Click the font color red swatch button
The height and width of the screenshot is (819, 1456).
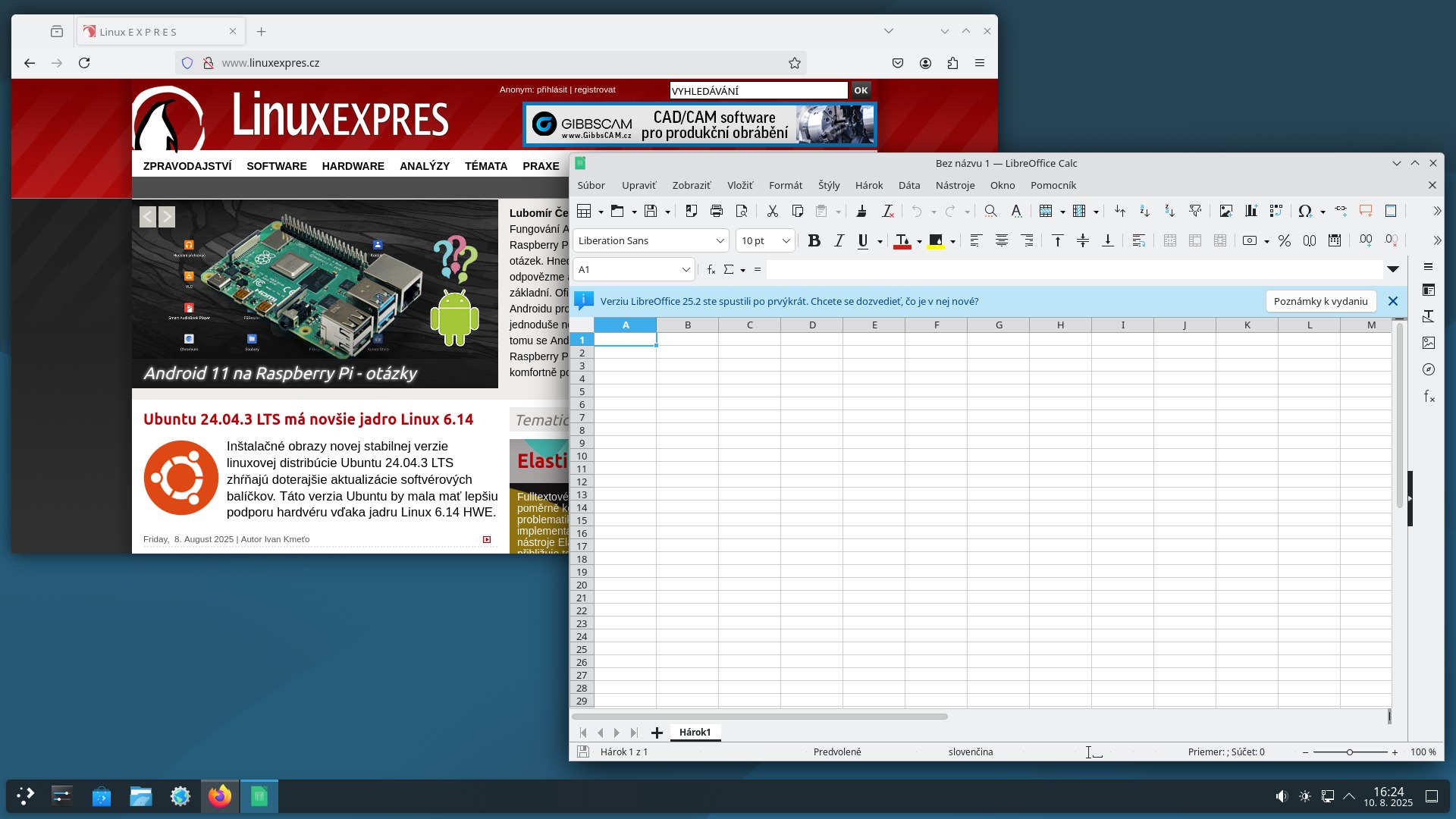(902, 241)
